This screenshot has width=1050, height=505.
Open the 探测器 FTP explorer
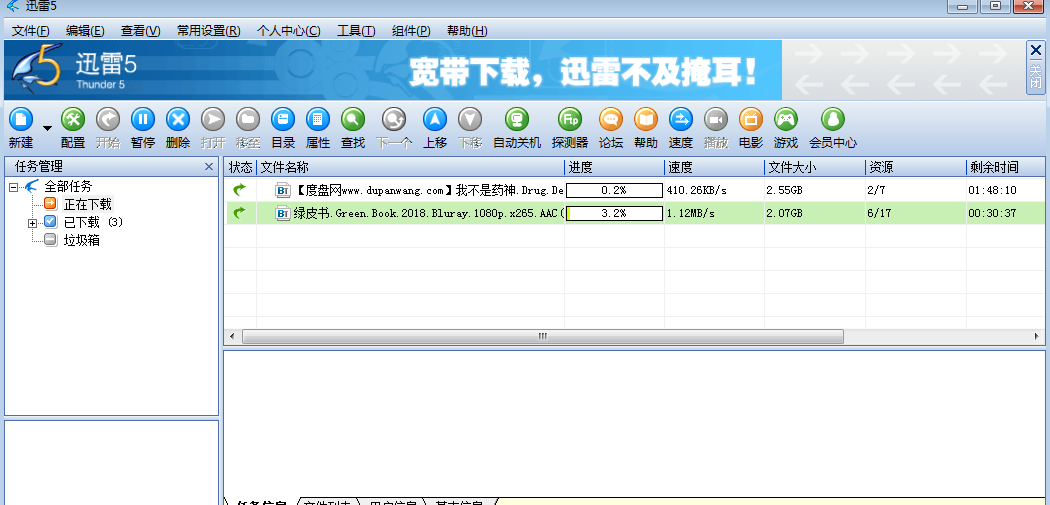pos(570,121)
